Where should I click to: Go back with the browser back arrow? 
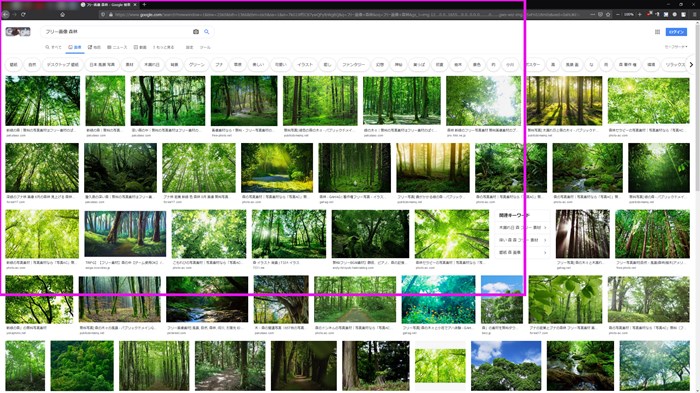pos(5,14)
